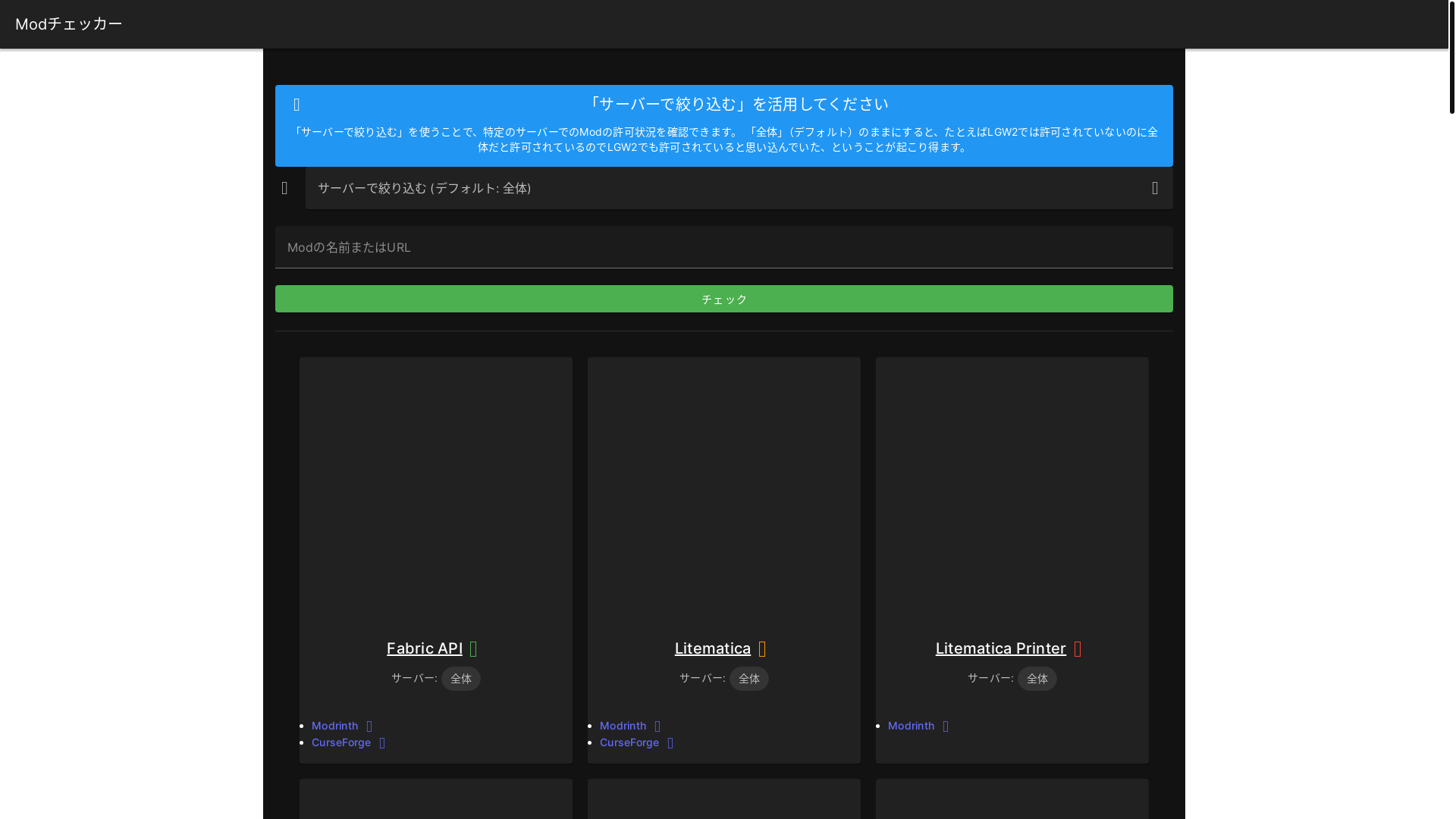Open the Fabric API title link
This screenshot has width=1456, height=819.
click(425, 648)
